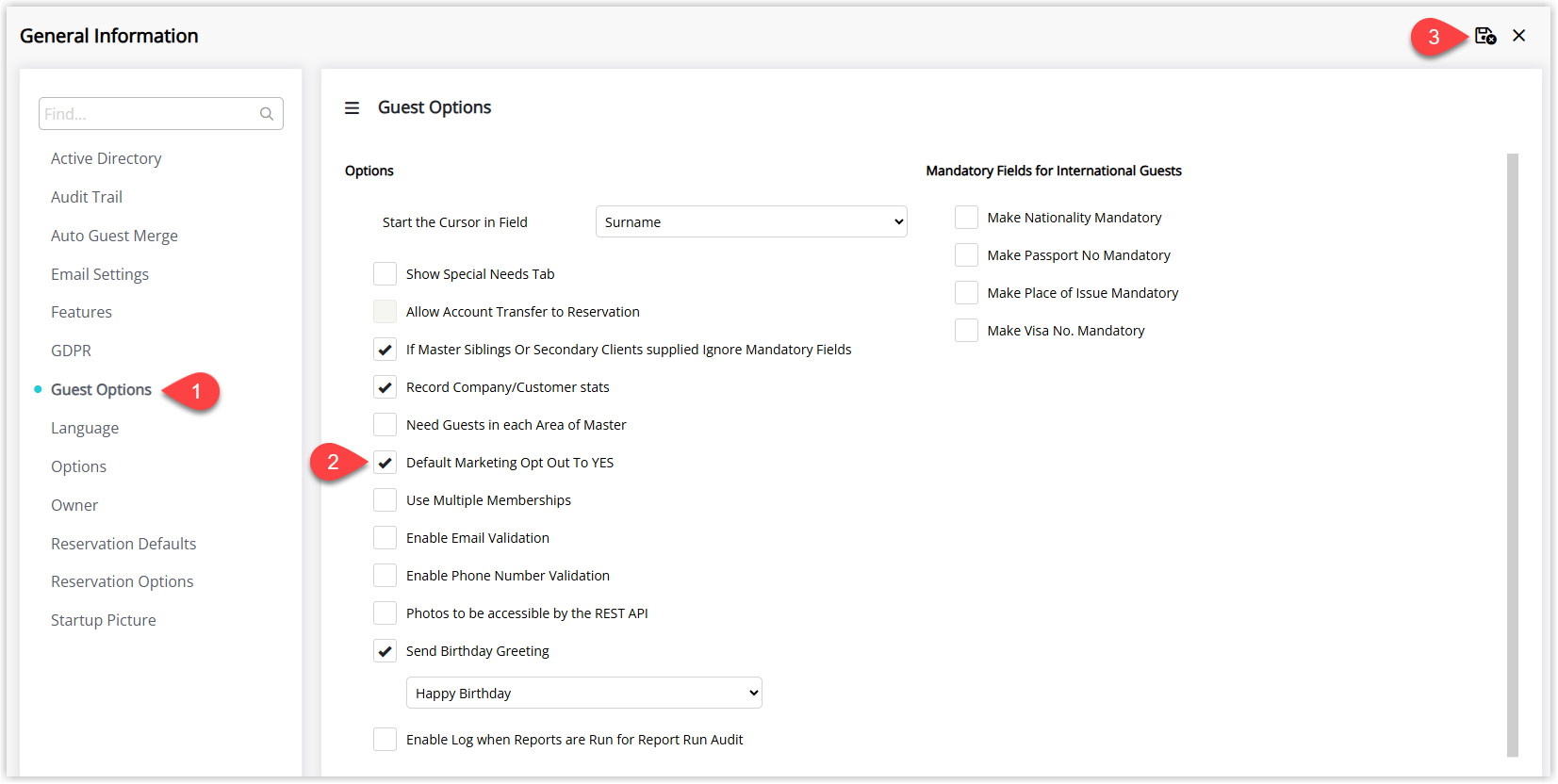Check Make Visa No. Mandatory
Viewport: 1558px width, 784px height.
966,331
